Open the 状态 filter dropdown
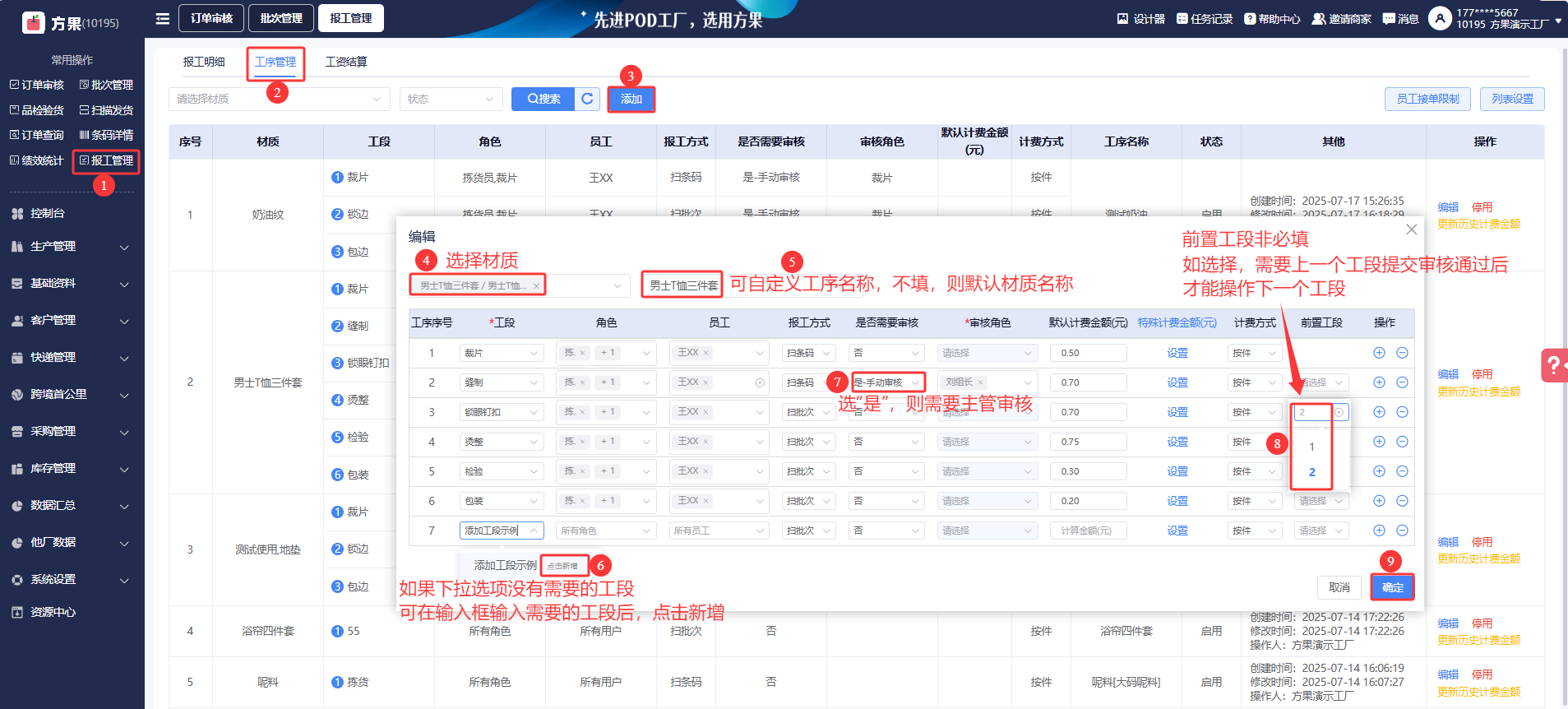Image resolution: width=1568 pixels, height=709 pixels. 451,99
